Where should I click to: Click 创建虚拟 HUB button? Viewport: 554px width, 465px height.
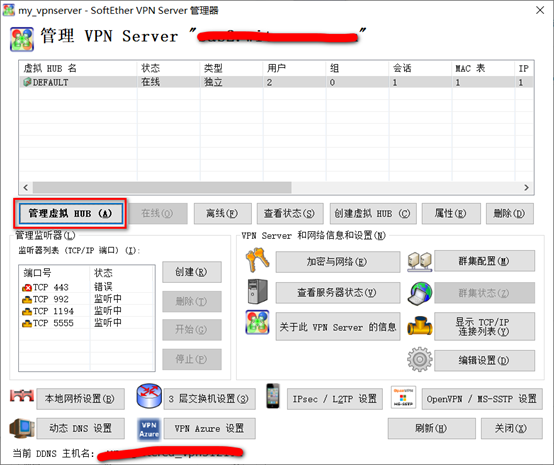pyautogui.click(x=373, y=213)
